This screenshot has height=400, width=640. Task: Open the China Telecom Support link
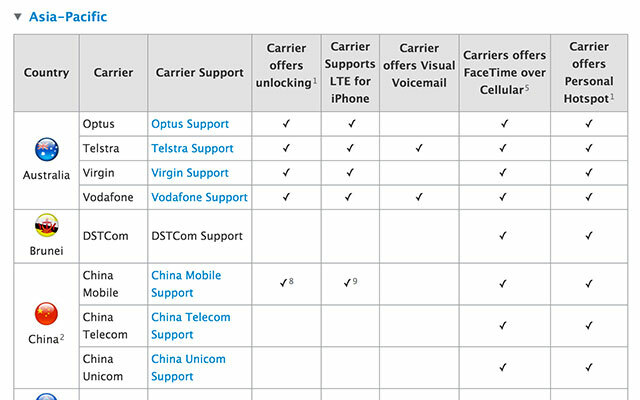[191, 326]
